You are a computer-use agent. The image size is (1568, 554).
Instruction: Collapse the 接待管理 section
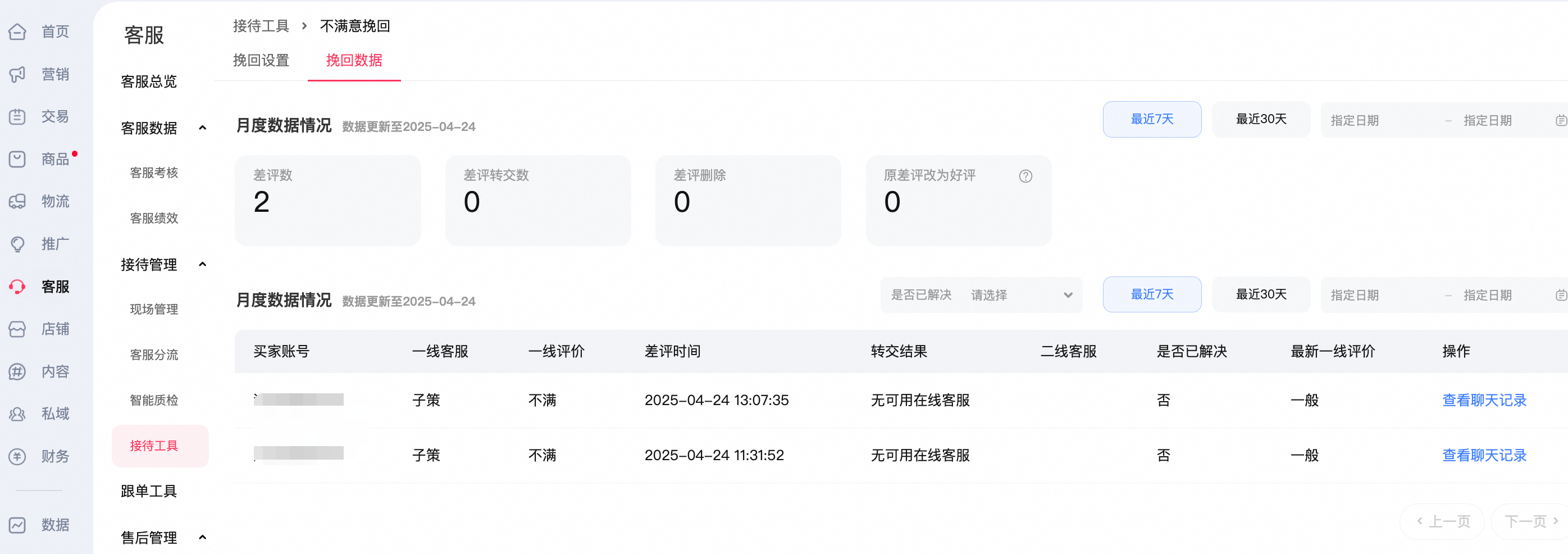point(203,264)
